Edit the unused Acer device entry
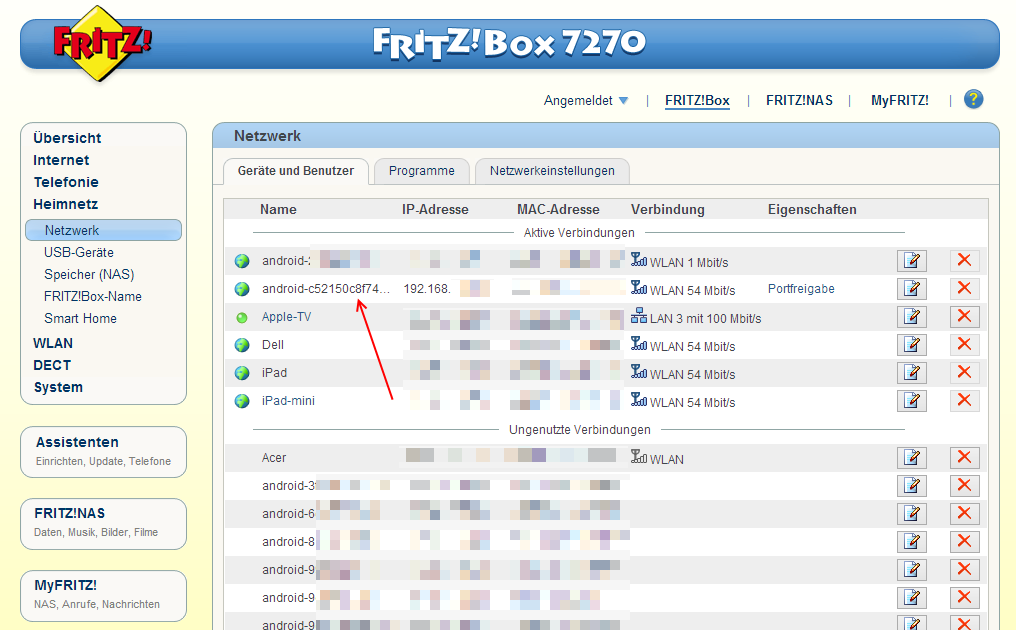 pos(912,458)
